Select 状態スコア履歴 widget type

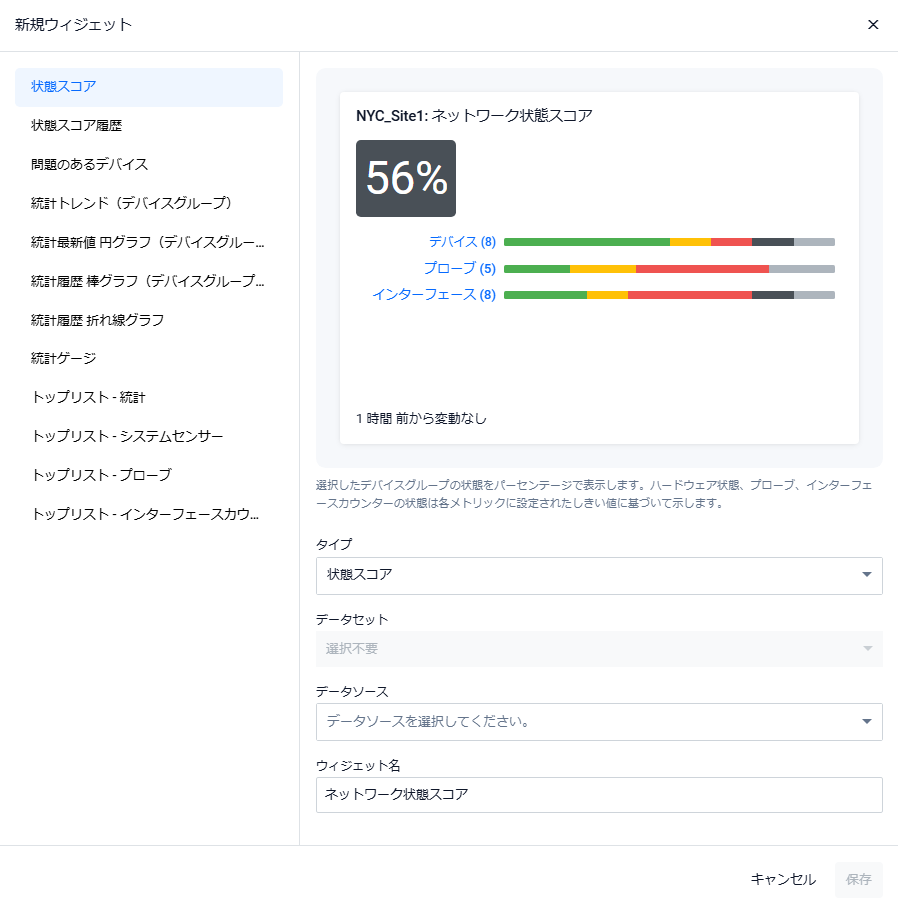pyautogui.click(x=149, y=126)
